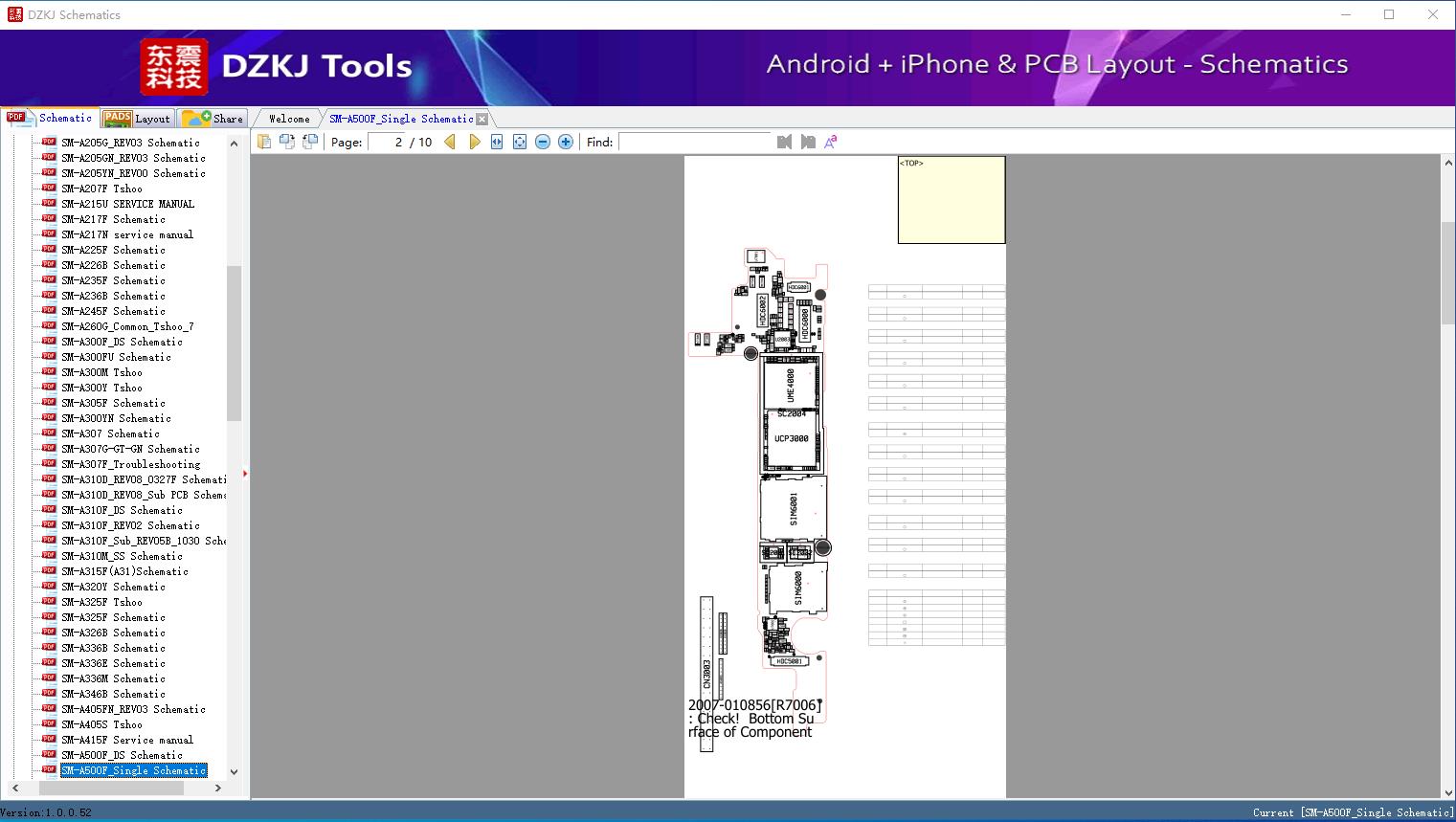
Task: Select SM-A346B Schematic
Action: tap(113, 694)
